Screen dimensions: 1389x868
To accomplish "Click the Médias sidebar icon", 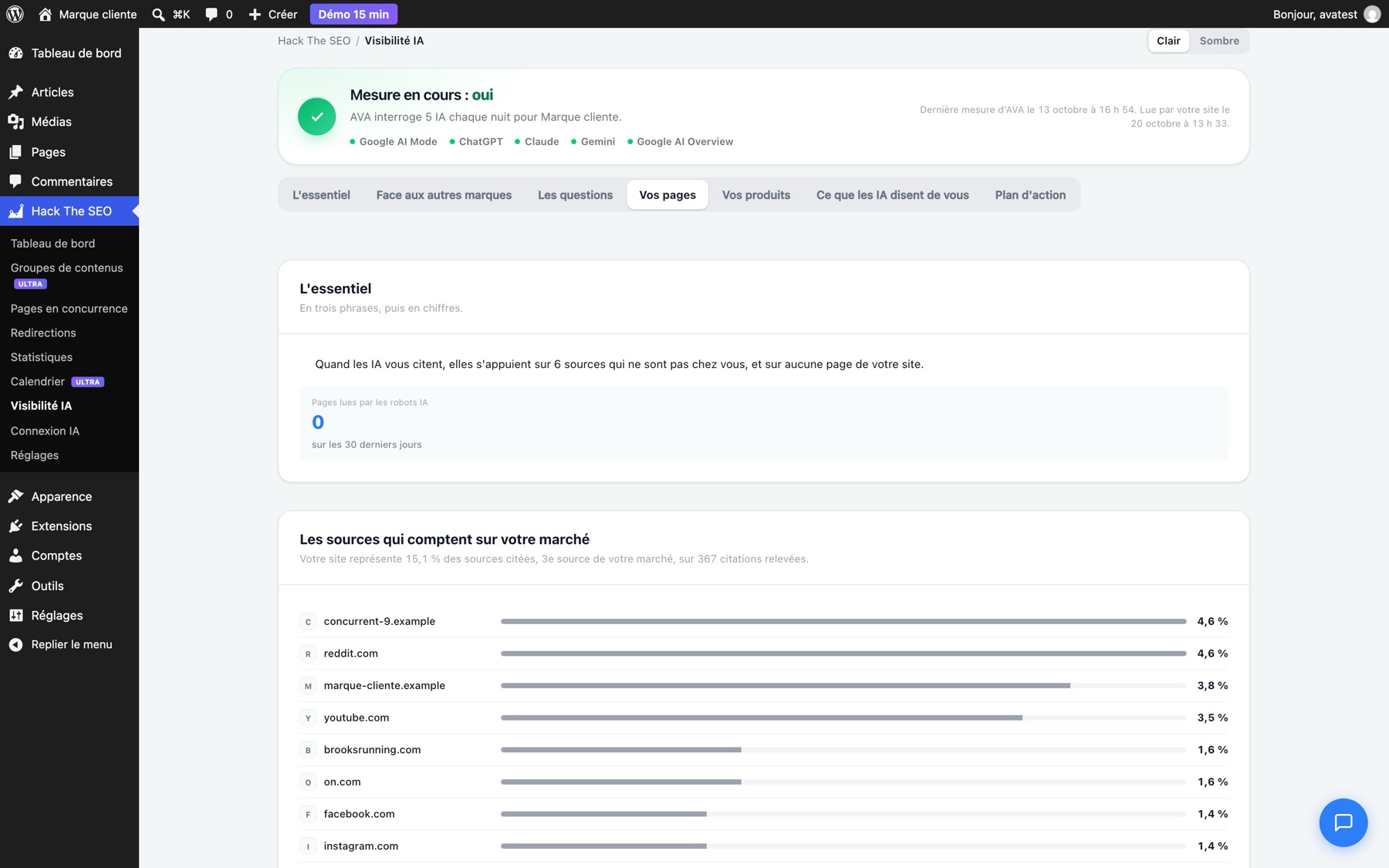I will point(15,122).
